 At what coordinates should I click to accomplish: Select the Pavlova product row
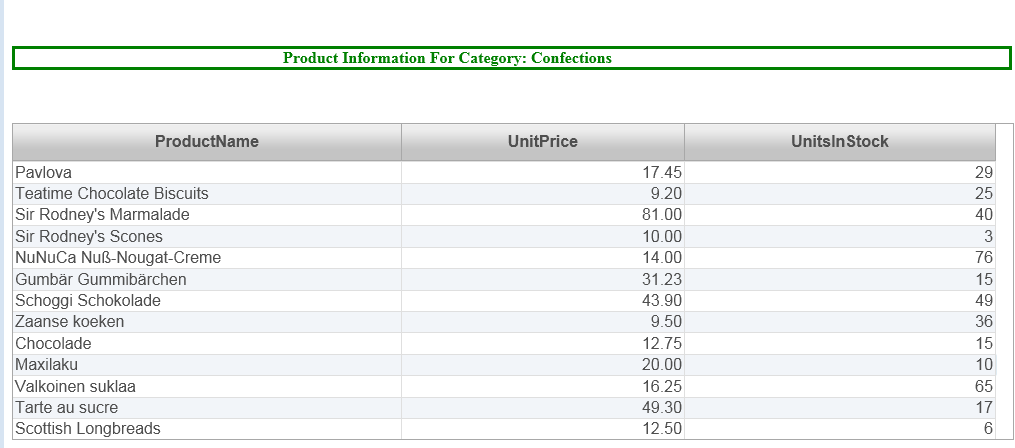point(44,173)
